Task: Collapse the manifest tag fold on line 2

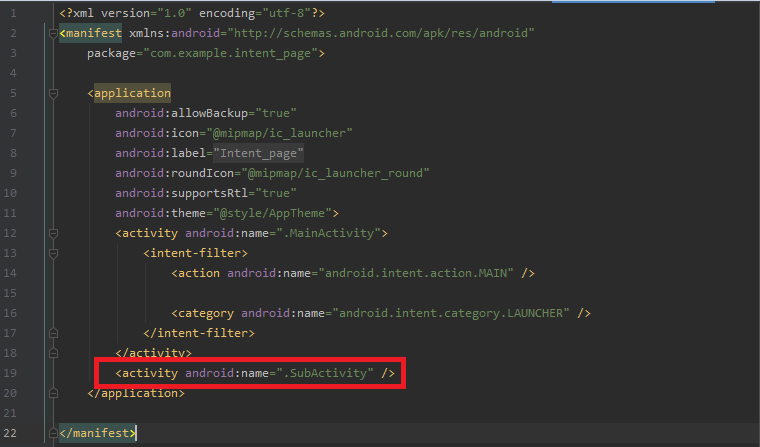Action: pos(53,33)
